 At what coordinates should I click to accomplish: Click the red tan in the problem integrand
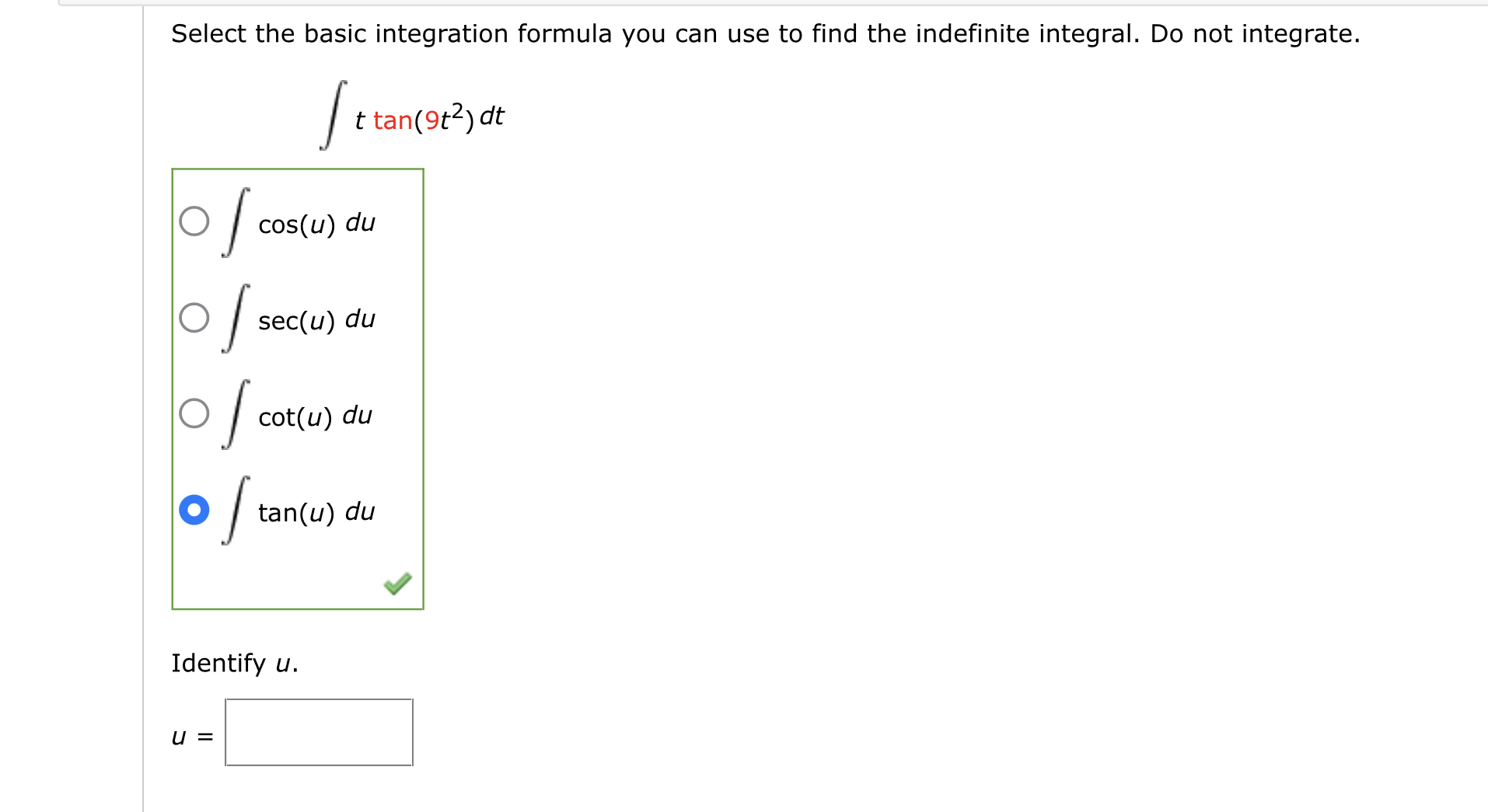point(393,120)
